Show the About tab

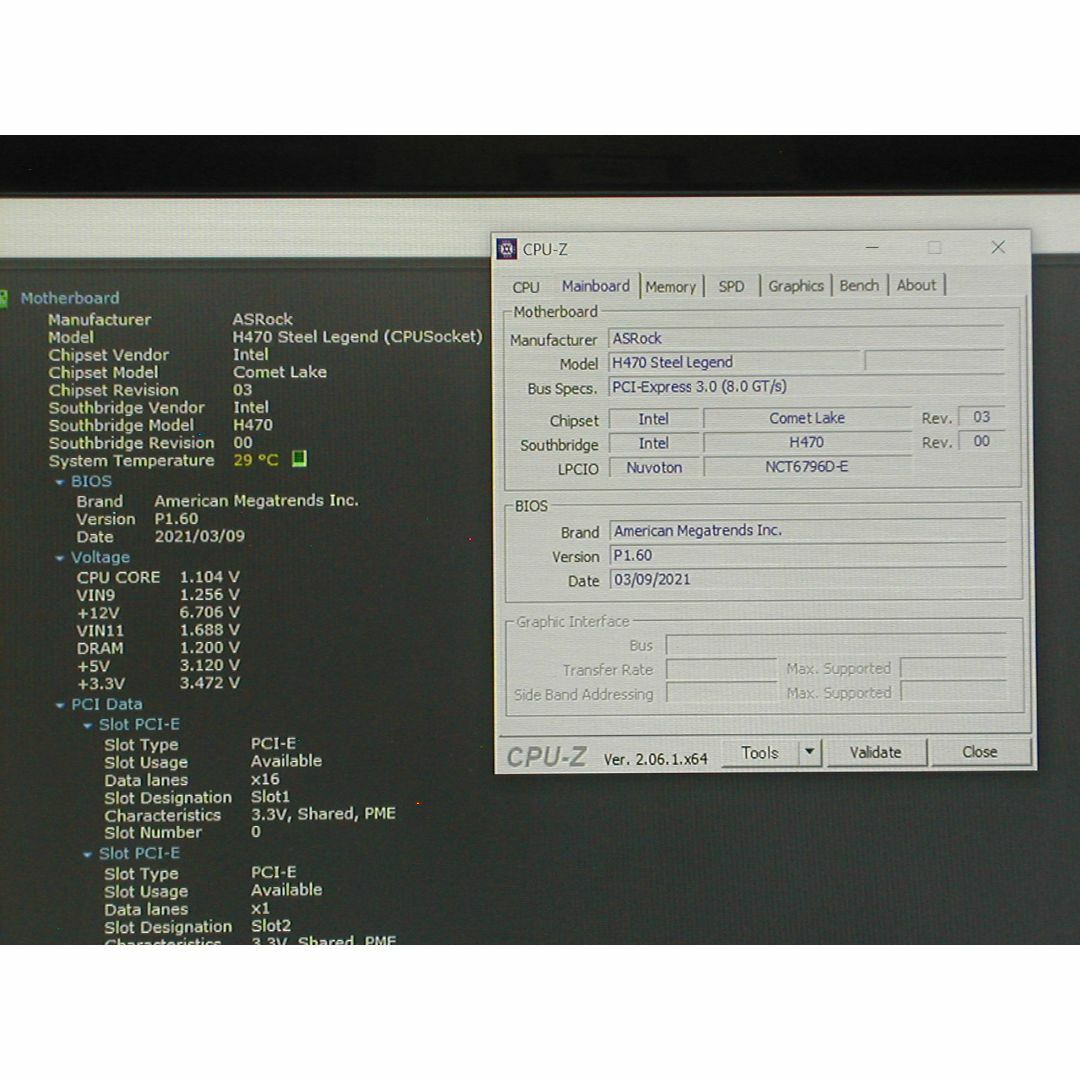(x=916, y=285)
